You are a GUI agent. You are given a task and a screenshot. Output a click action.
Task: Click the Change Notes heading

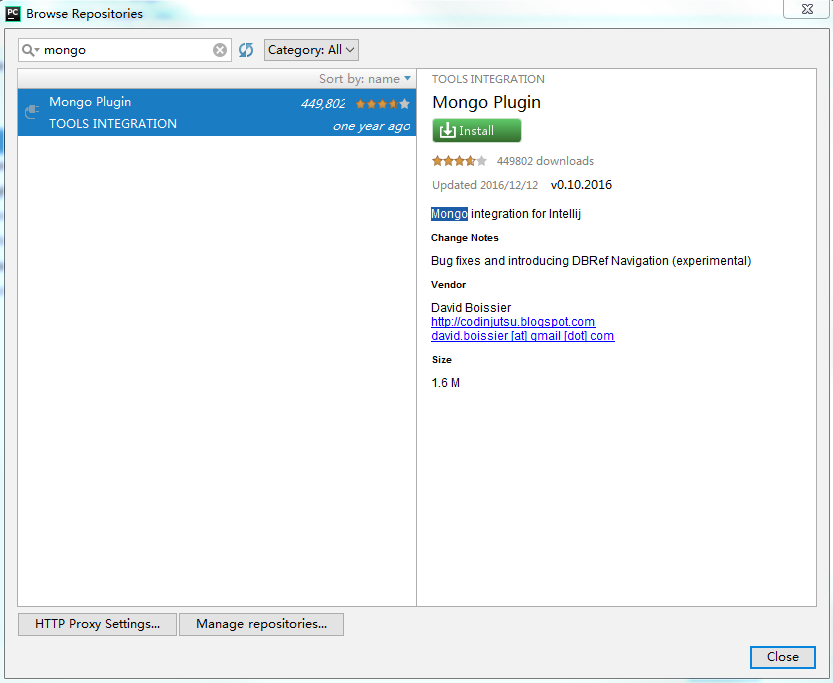[x=464, y=237]
